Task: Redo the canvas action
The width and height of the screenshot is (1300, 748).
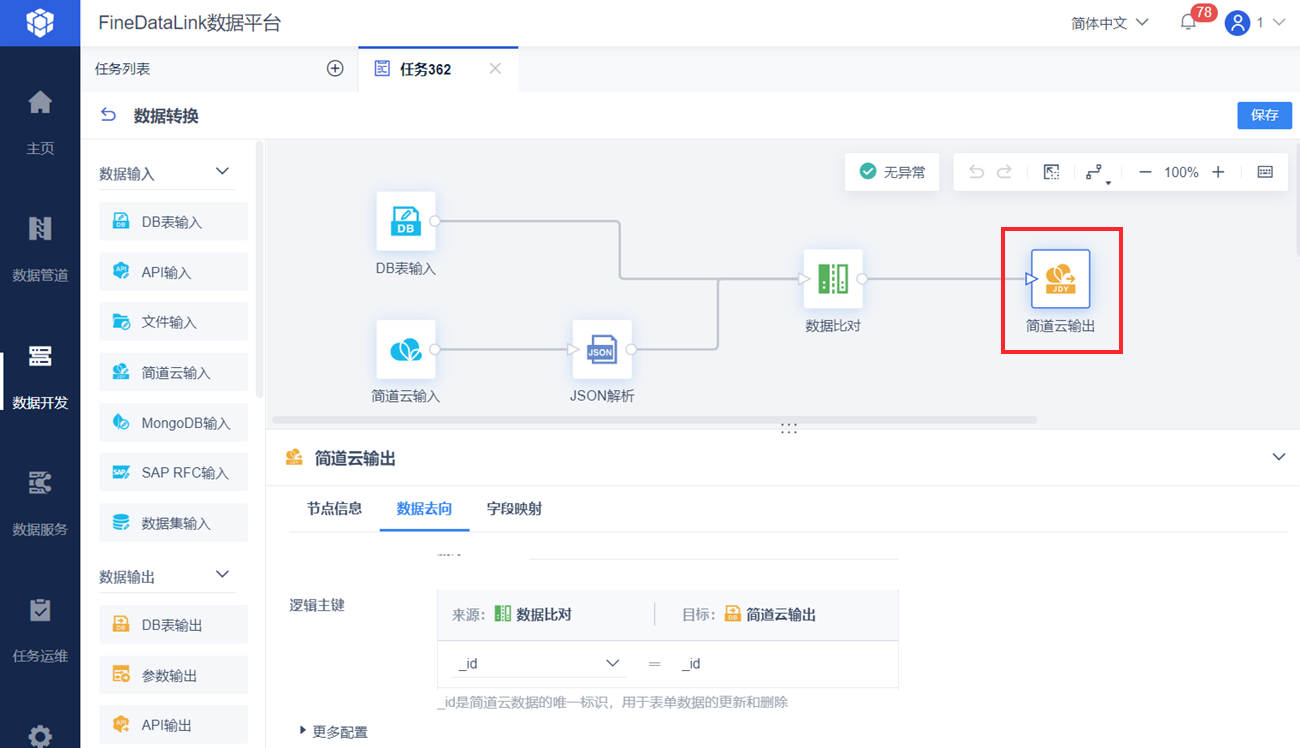Action: 1005,172
